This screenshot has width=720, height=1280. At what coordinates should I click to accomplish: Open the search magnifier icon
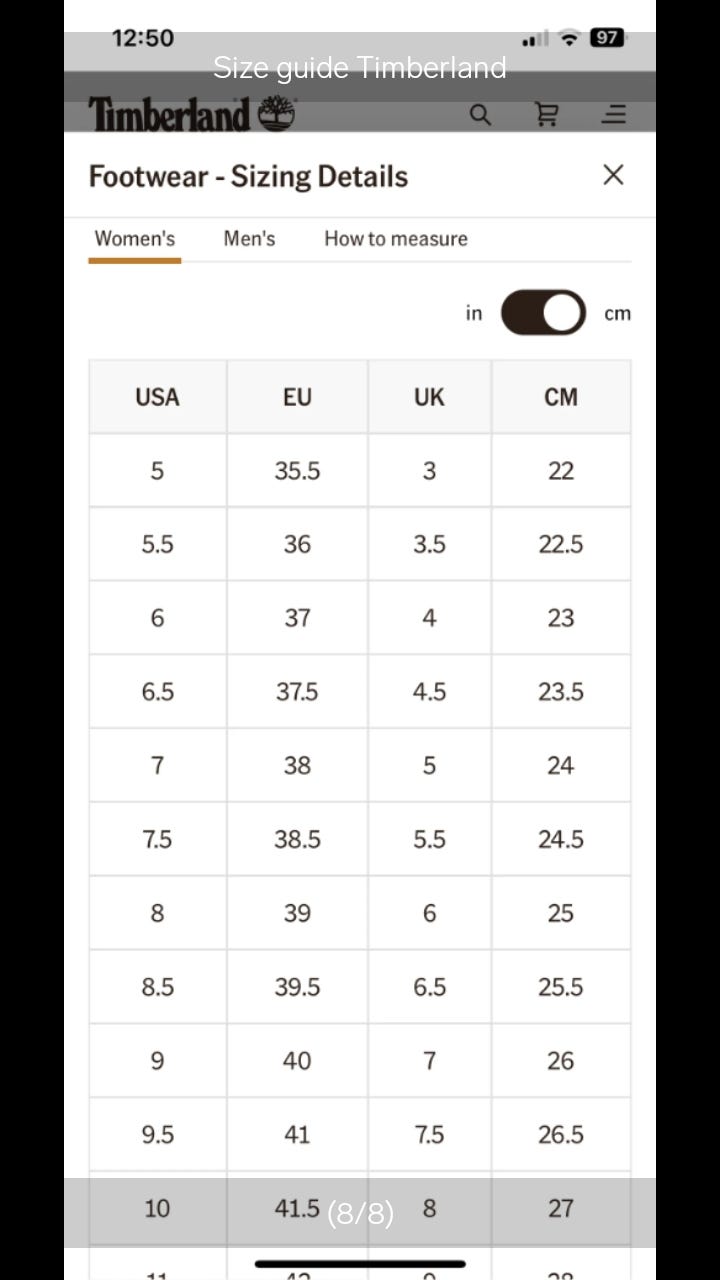(481, 115)
